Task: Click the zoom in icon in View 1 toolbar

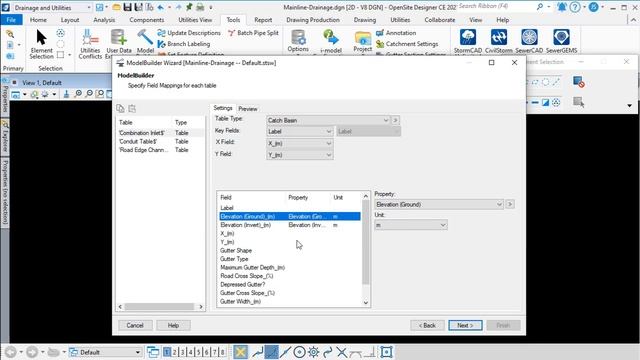Action: [78, 94]
